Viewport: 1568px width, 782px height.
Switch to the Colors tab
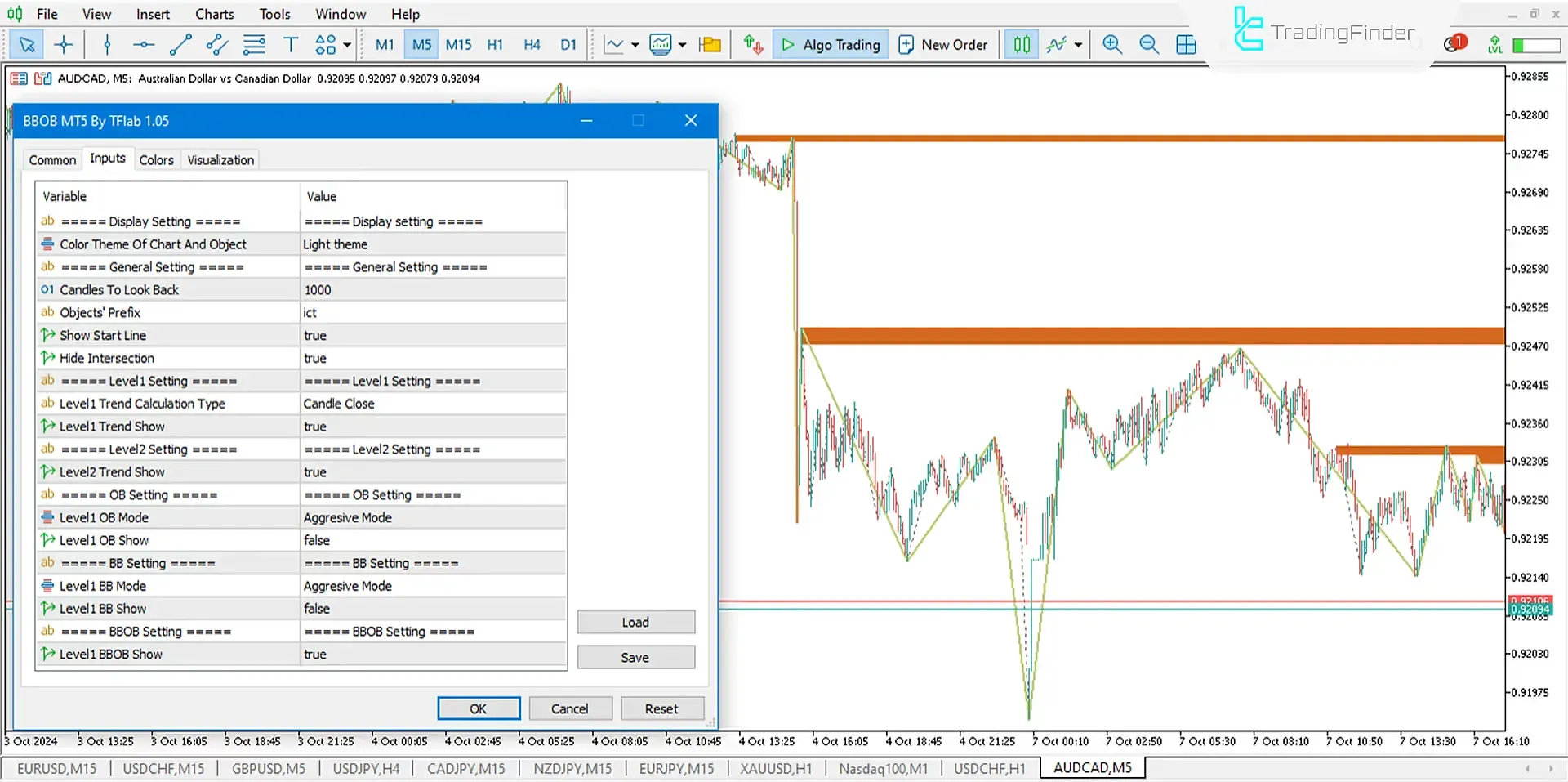(x=156, y=159)
